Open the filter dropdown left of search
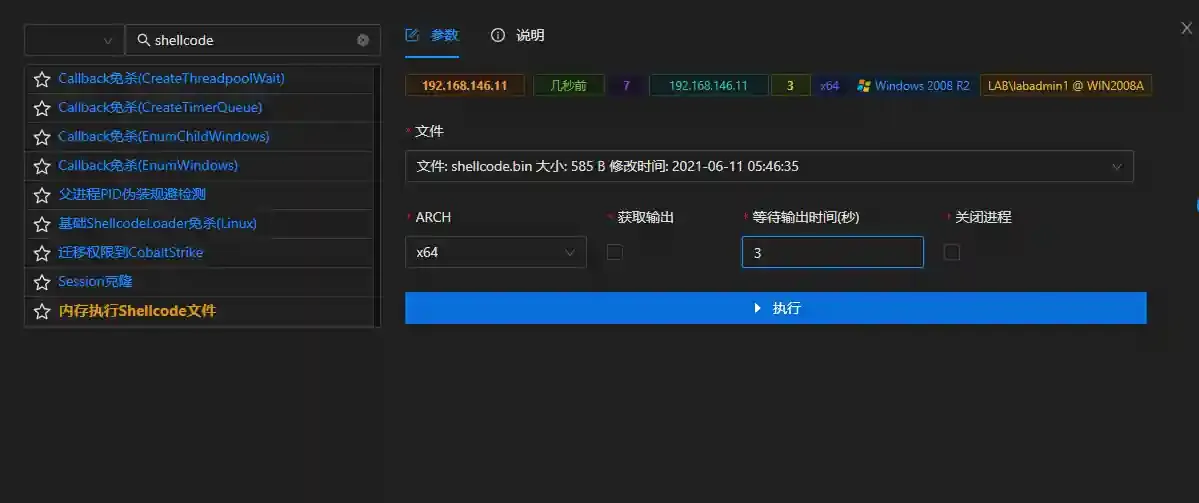The width and height of the screenshot is (1199, 503). (x=74, y=40)
